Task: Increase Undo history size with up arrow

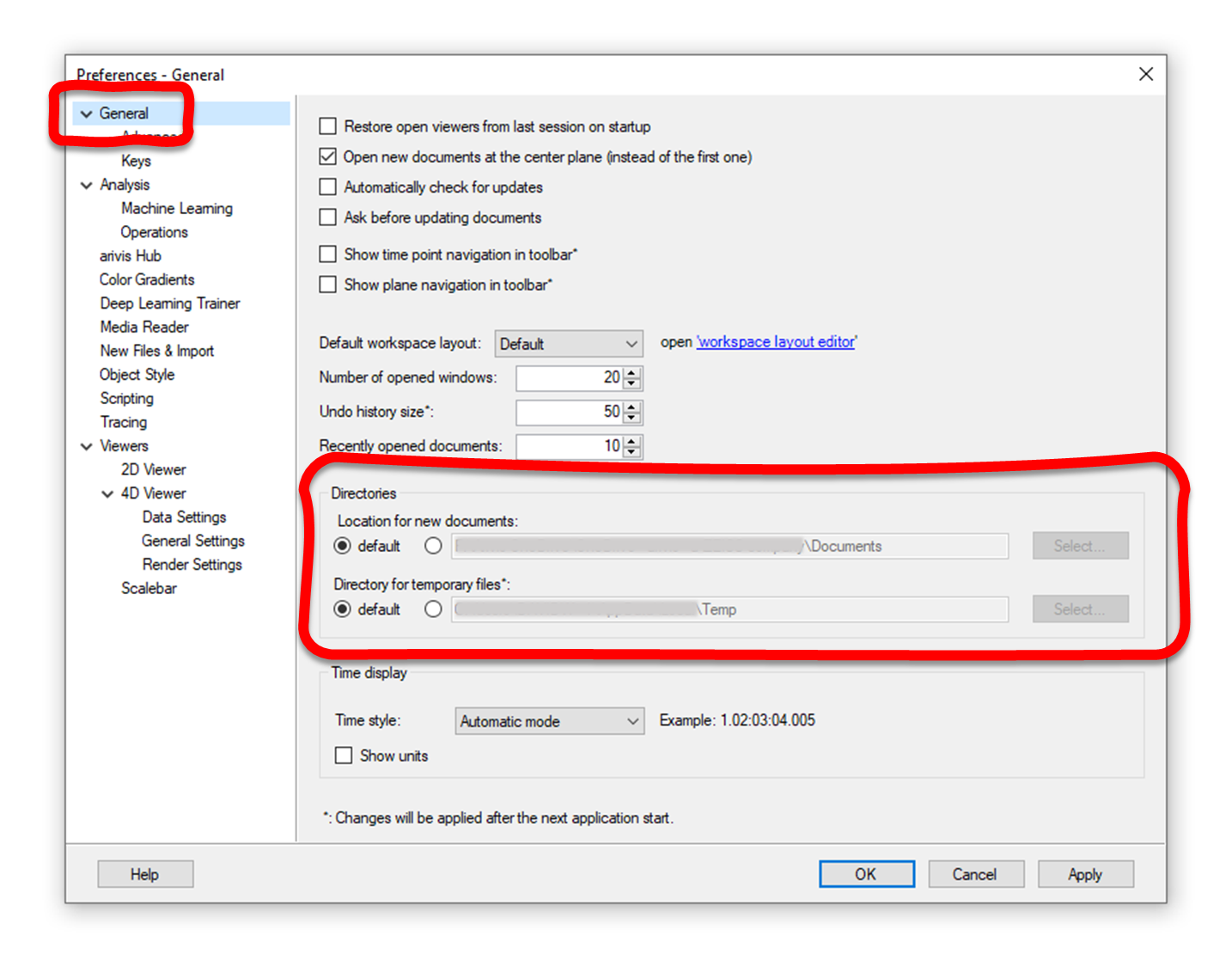Action: point(631,407)
